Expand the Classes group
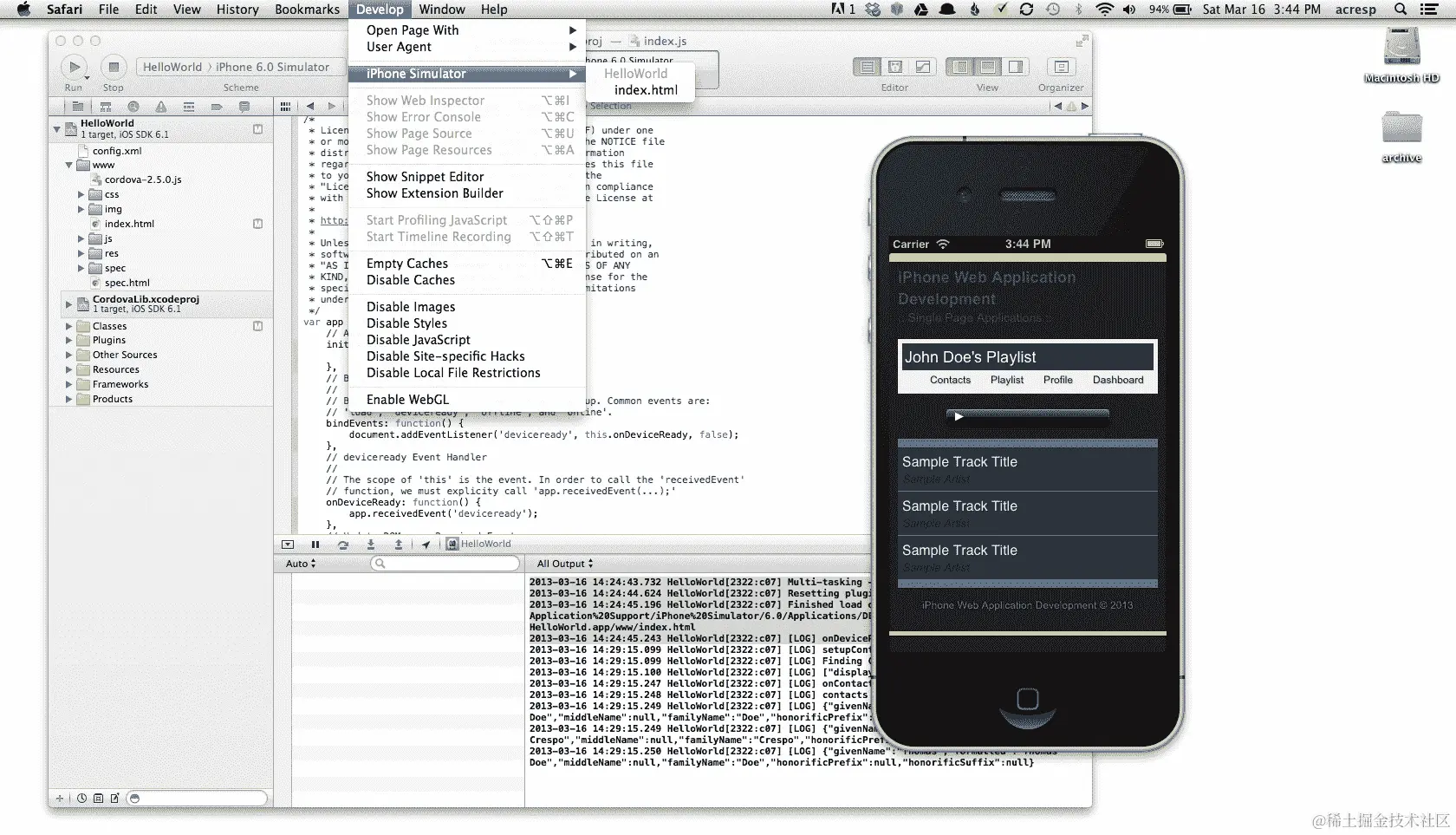Viewport: 1456px width, 835px height. [x=69, y=327]
